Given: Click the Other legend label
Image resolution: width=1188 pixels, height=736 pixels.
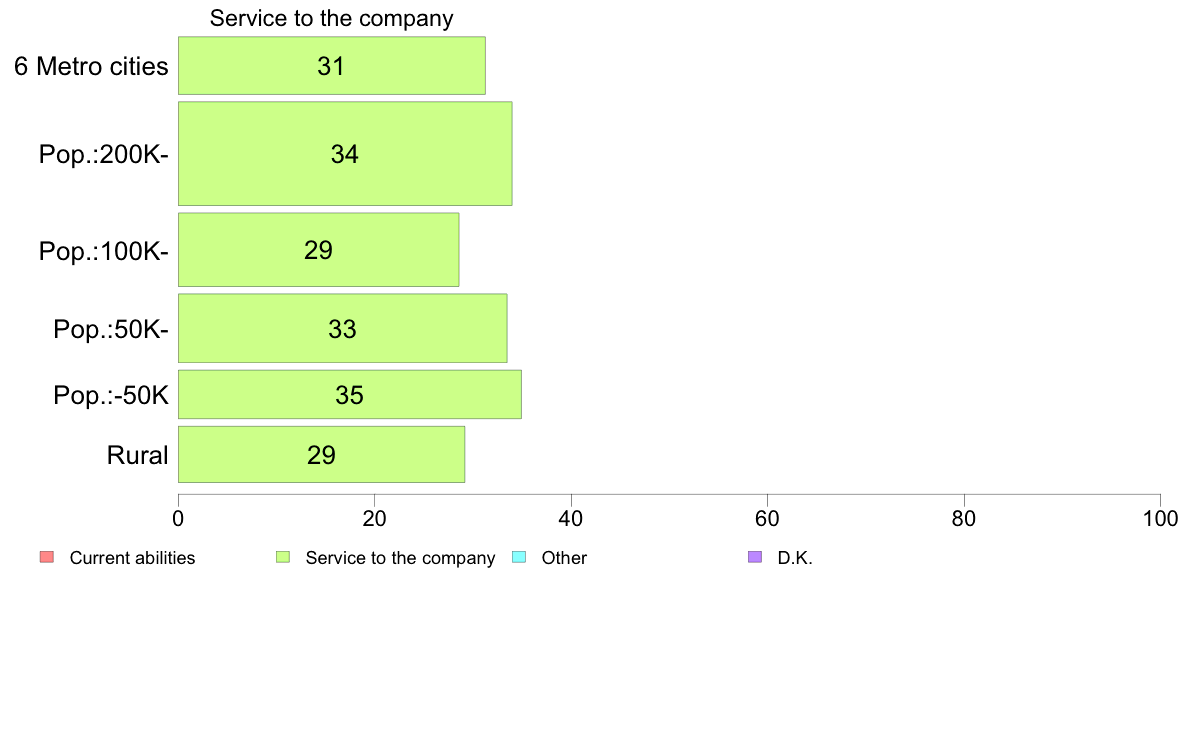Looking at the screenshot, I should point(564,558).
